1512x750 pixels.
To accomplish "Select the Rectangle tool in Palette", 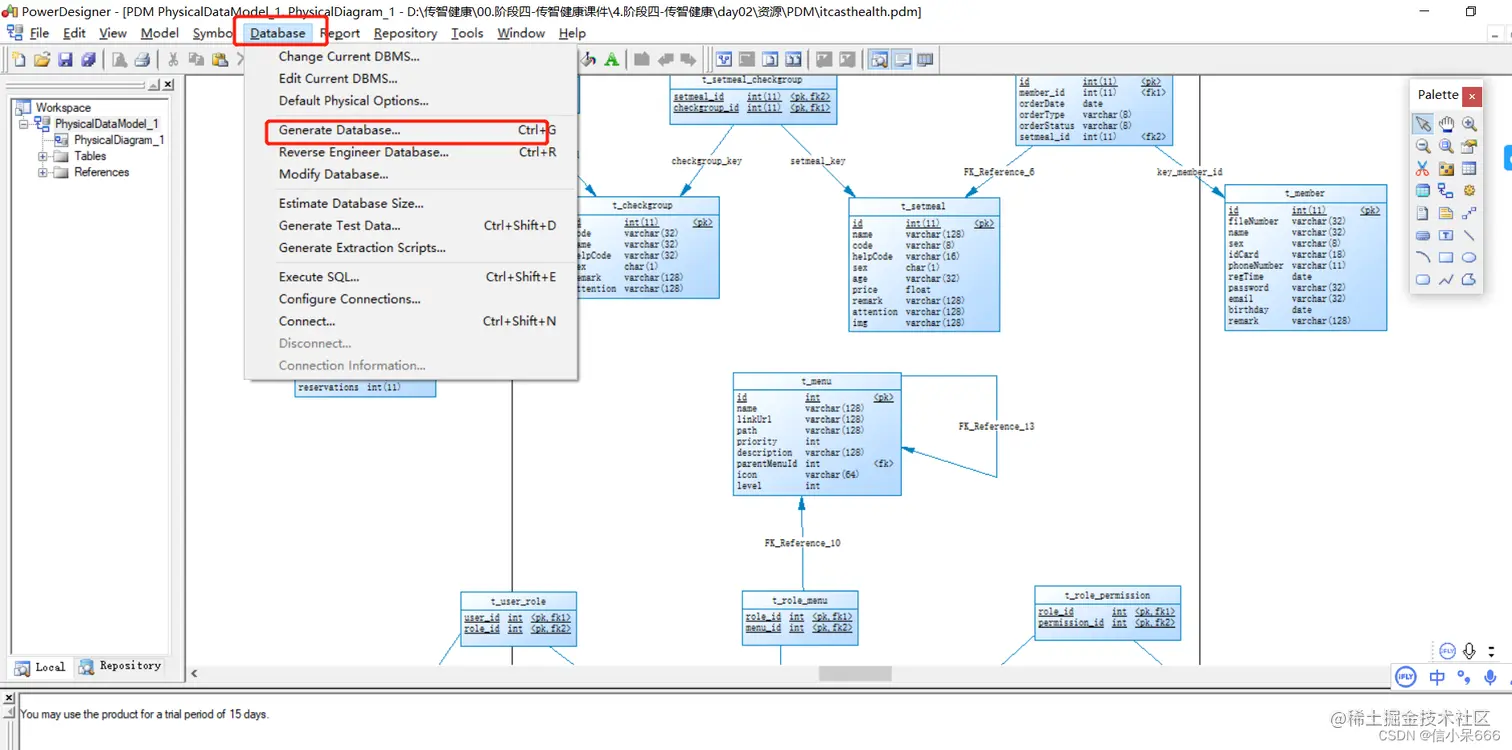I will [x=1446, y=258].
